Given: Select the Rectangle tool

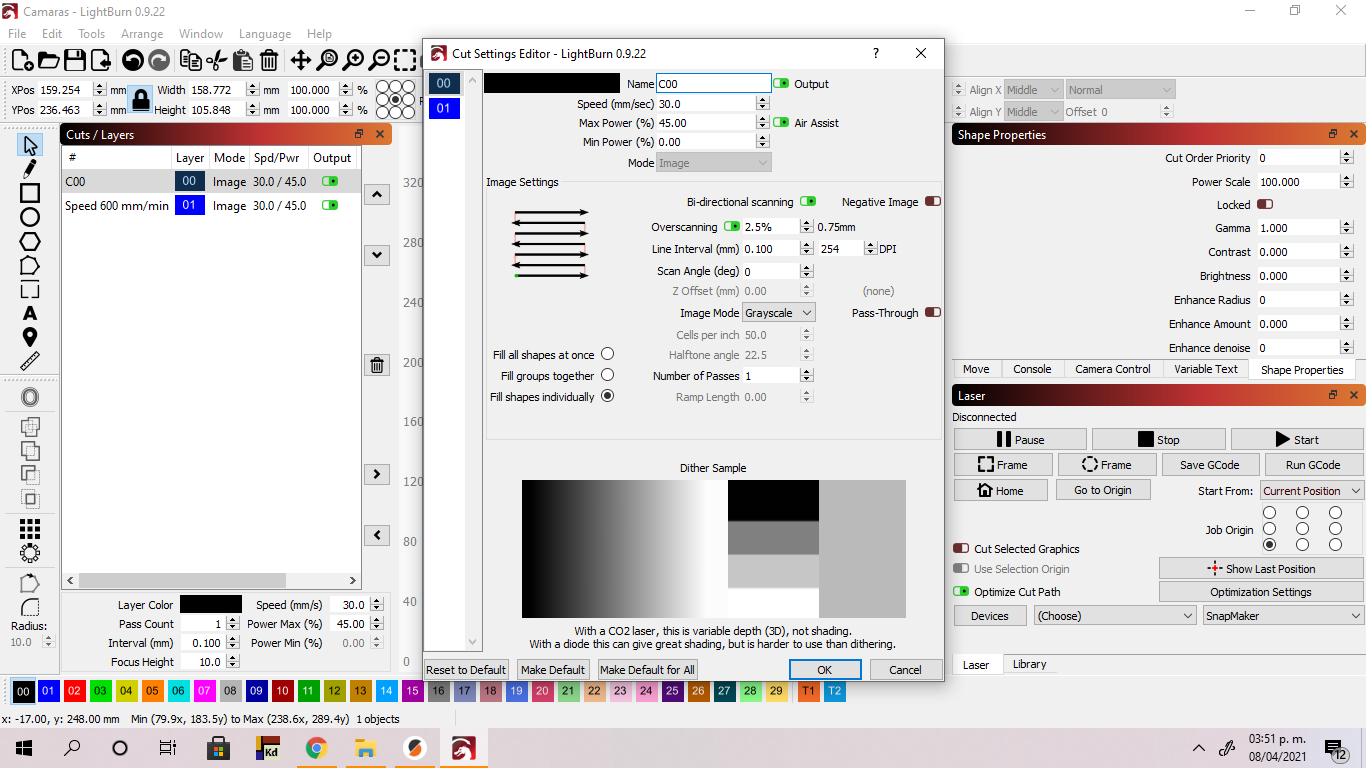Looking at the screenshot, I should pyautogui.click(x=30, y=193).
